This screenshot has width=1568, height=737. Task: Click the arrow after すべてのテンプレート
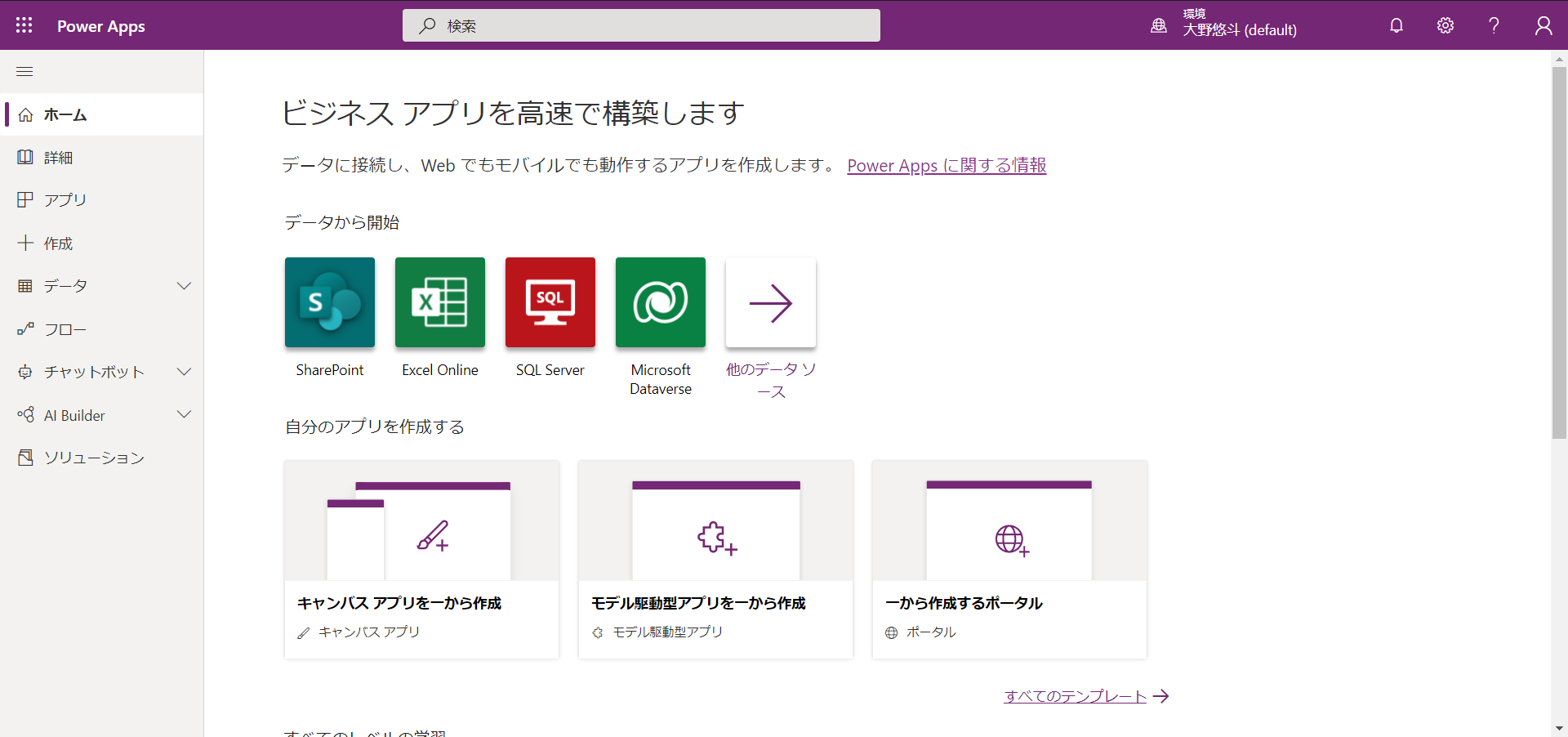[1160, 696]
